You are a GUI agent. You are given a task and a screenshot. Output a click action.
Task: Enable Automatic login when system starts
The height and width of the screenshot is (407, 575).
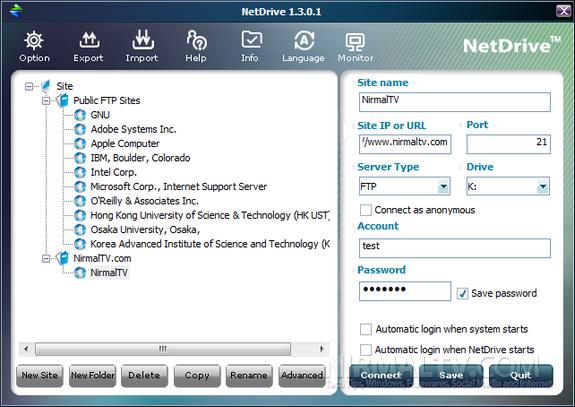coord(366,329)
